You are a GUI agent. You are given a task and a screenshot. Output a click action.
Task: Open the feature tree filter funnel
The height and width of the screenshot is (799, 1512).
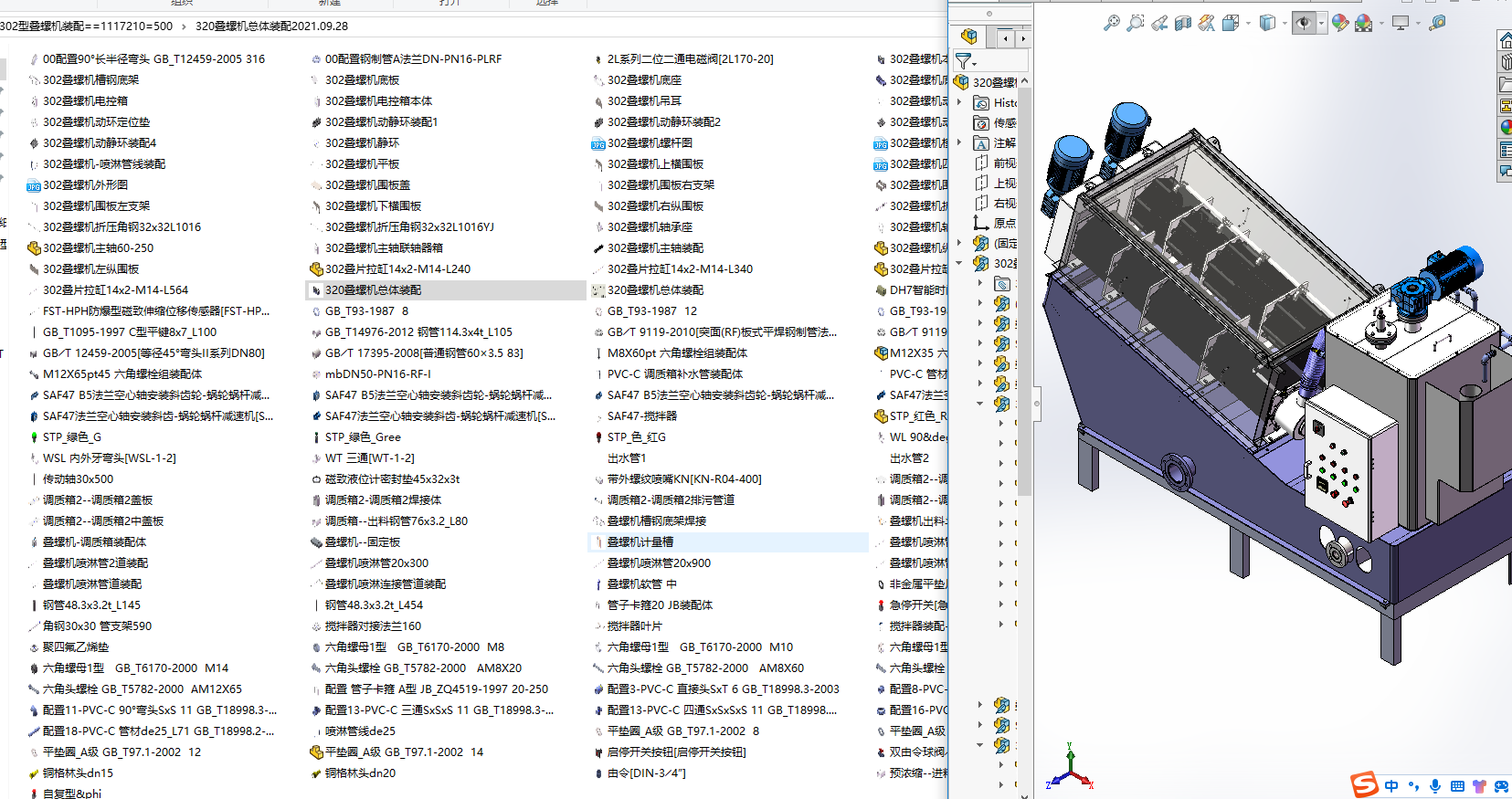[x=964, y=61]
